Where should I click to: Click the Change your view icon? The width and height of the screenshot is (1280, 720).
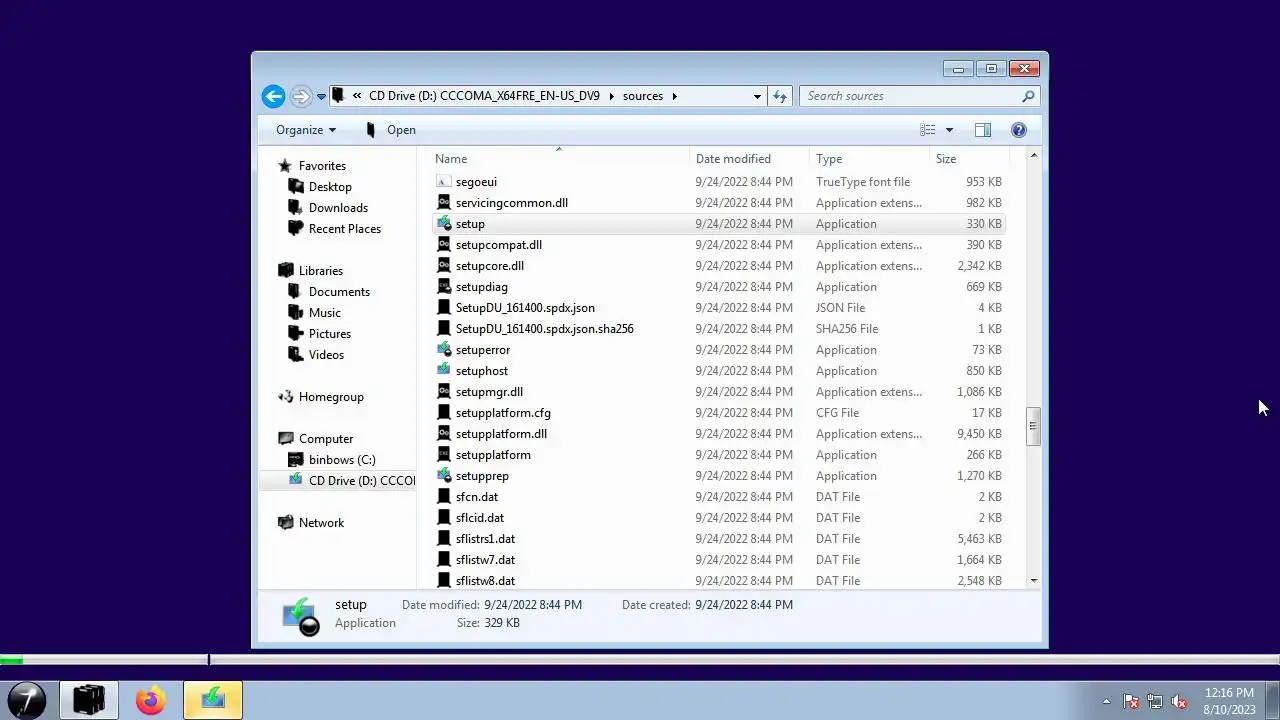928,130
